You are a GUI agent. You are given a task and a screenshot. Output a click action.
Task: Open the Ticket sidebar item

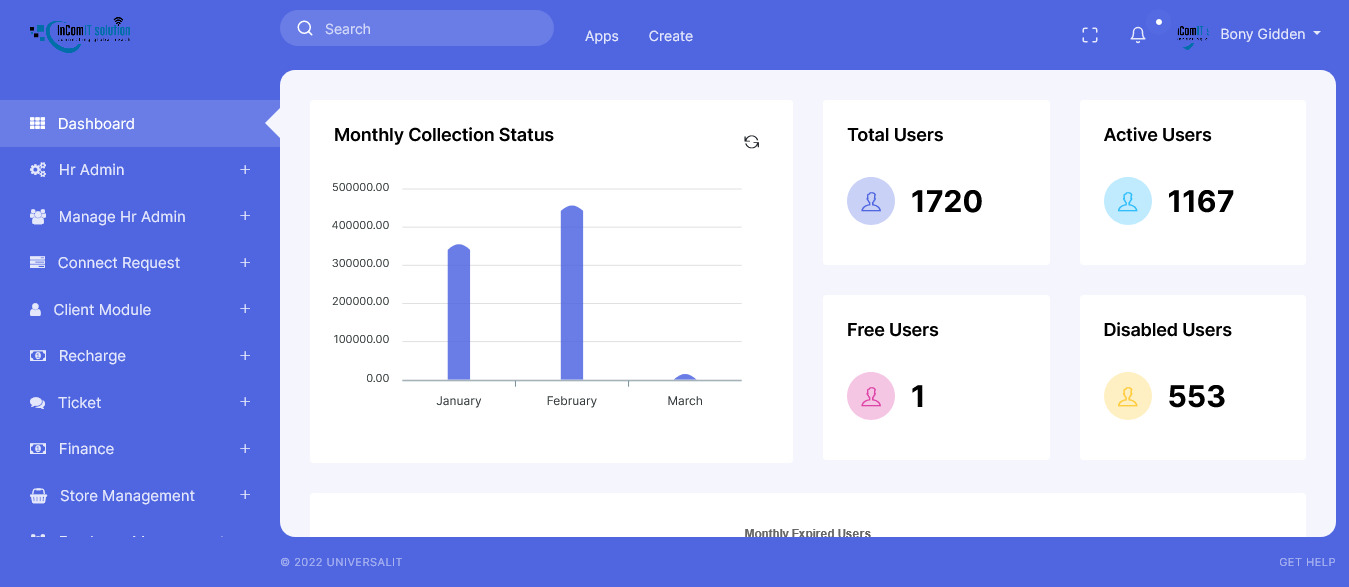coord(80,403)
